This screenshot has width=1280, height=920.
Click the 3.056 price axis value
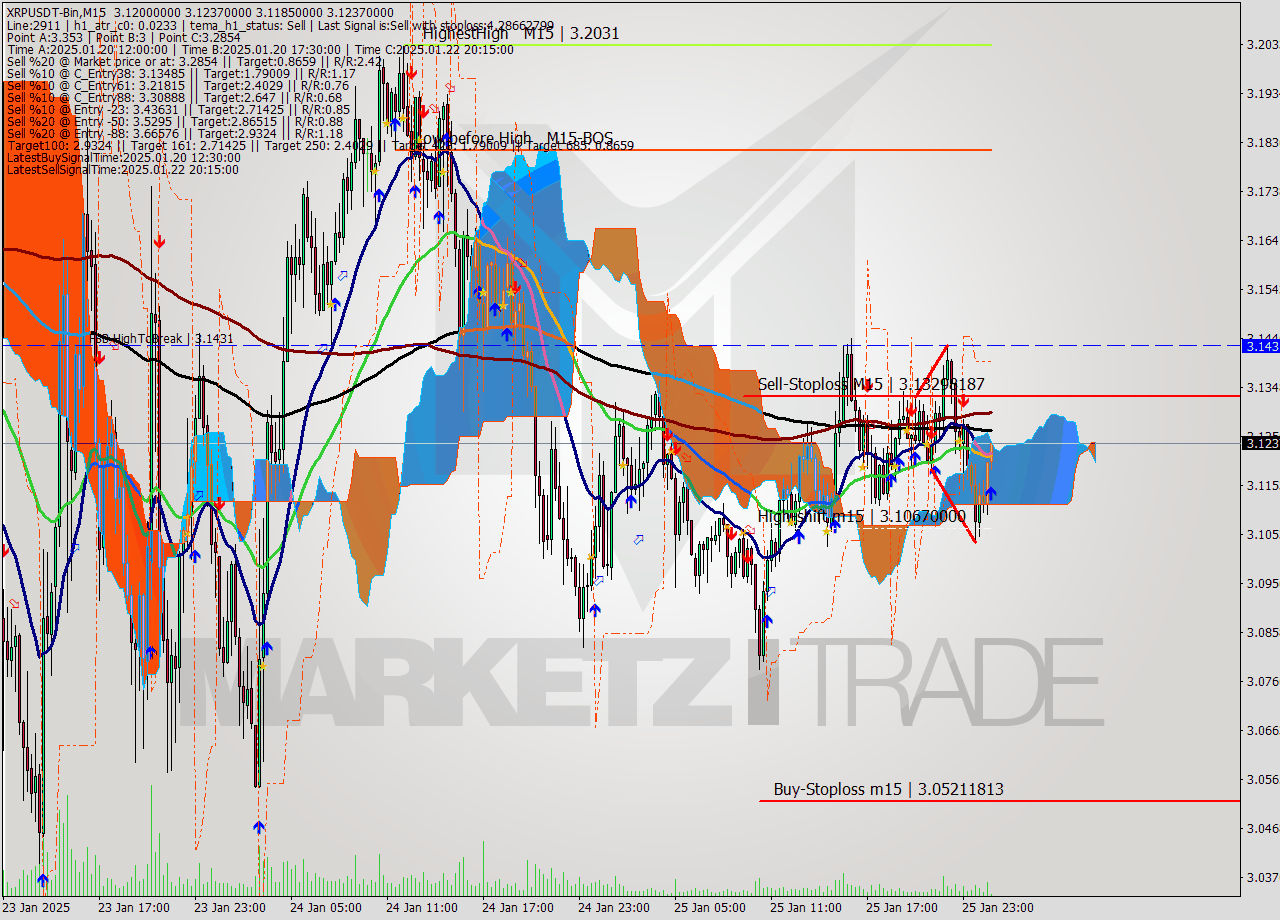pos(1262,779)
